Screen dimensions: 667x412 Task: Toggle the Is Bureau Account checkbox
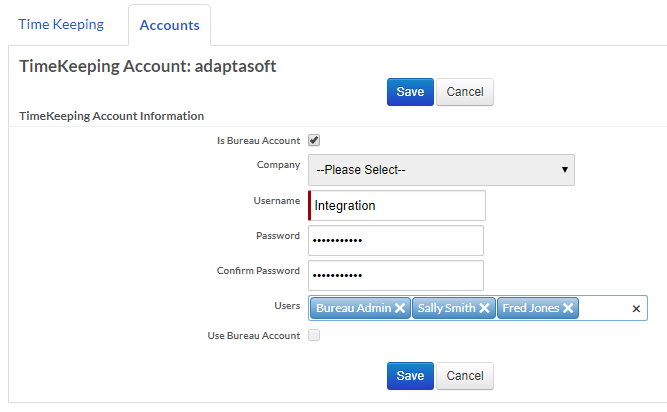314,140
